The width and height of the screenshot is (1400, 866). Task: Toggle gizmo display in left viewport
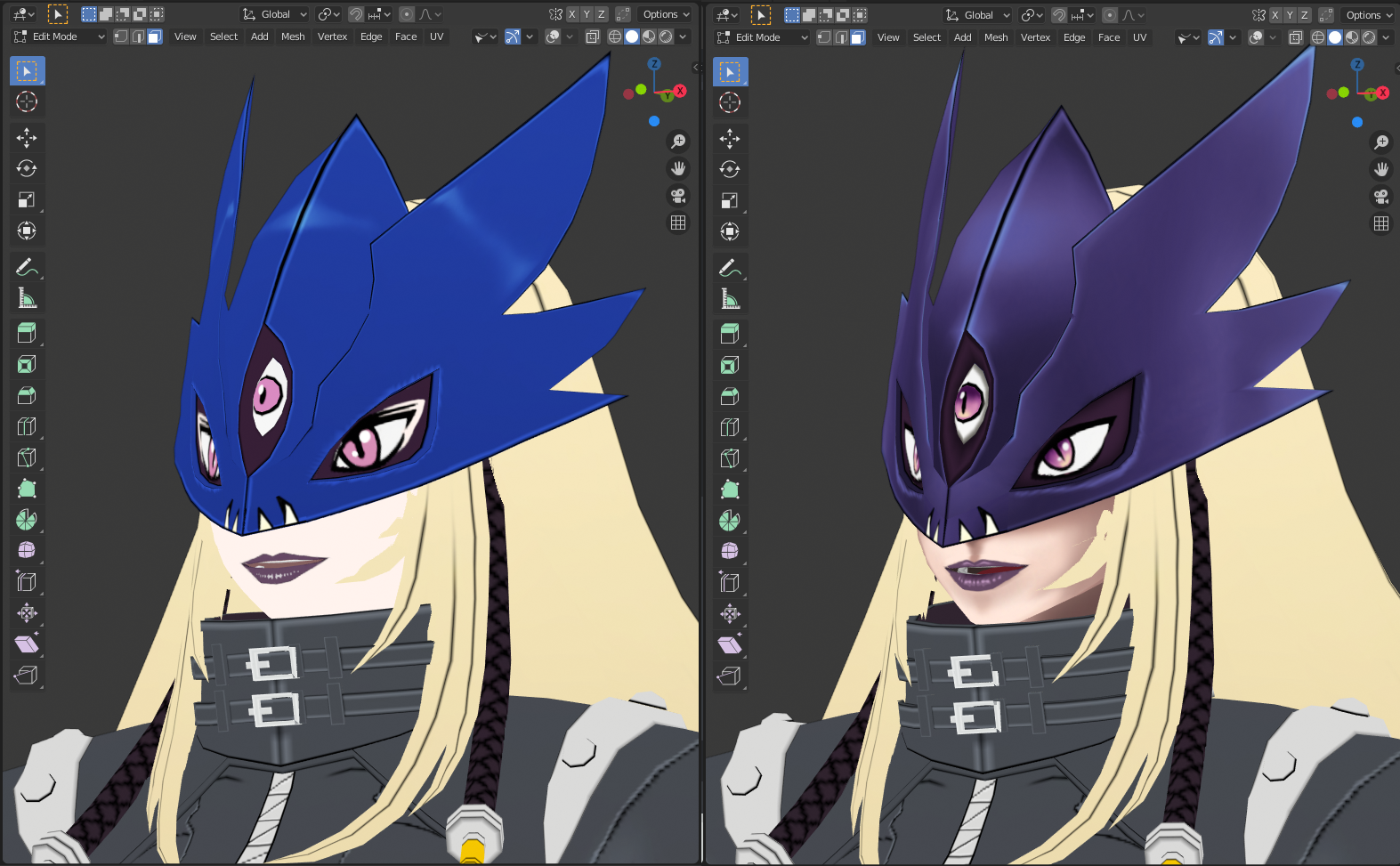click(x=513, y=36)
